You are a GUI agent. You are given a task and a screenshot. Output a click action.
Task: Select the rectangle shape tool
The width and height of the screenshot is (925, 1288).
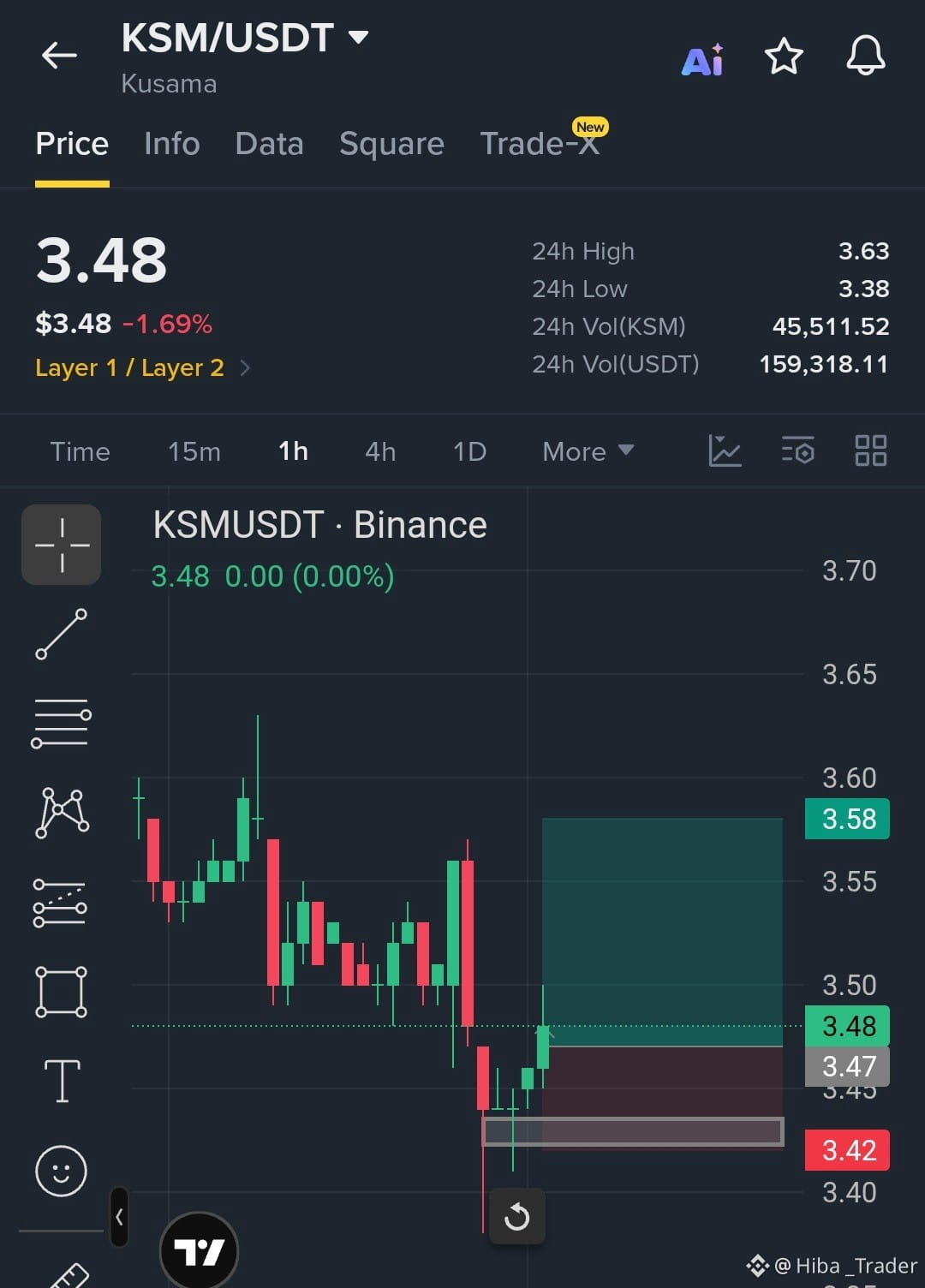[61, 992]
